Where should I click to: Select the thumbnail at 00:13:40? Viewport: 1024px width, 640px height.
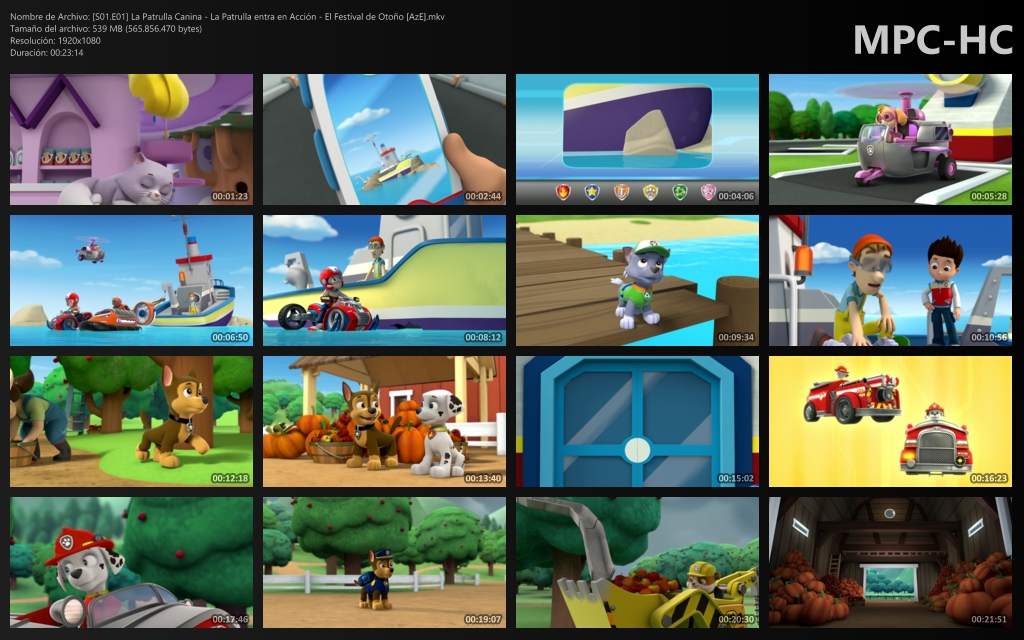(x=384, y=421)
